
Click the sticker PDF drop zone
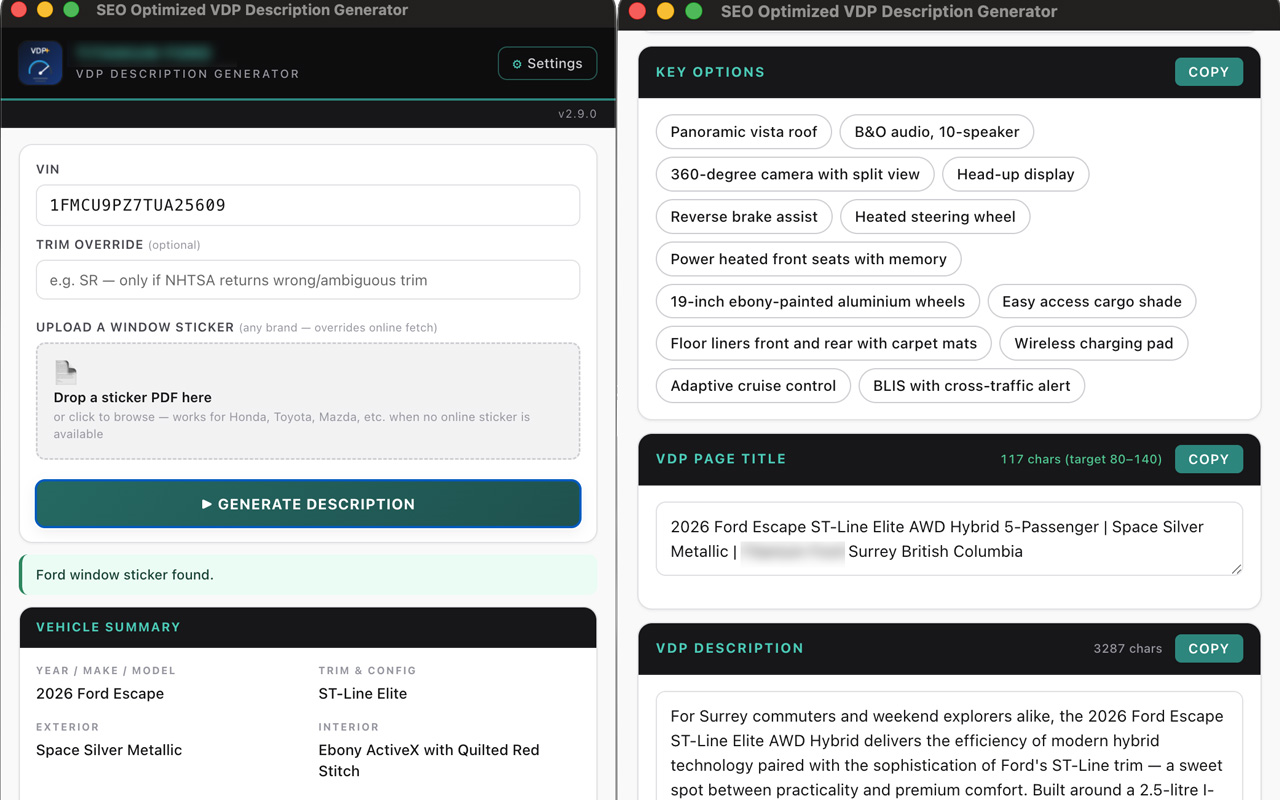coord(308,401)
